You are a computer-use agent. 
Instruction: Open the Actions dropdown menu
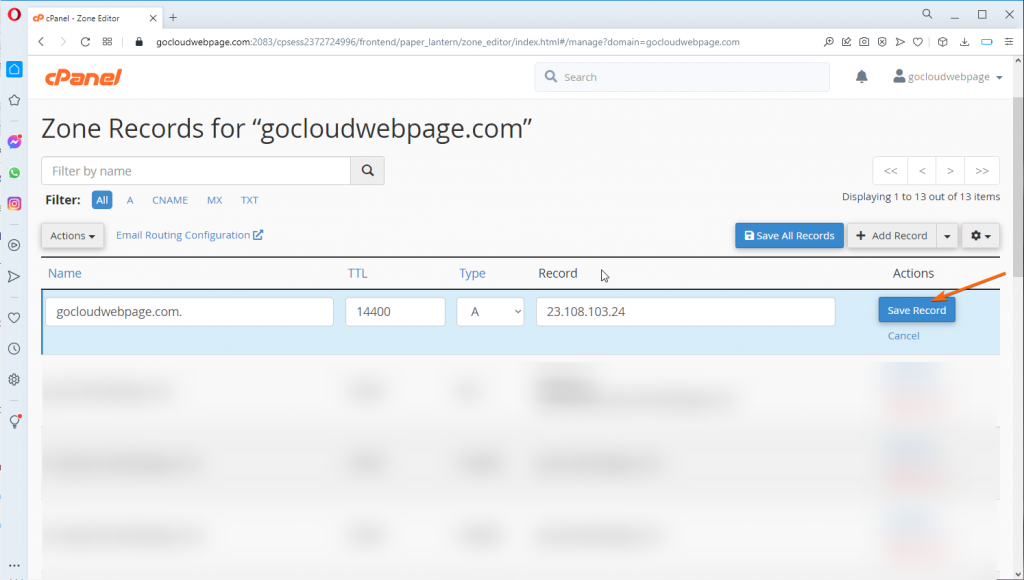[71, 235]
